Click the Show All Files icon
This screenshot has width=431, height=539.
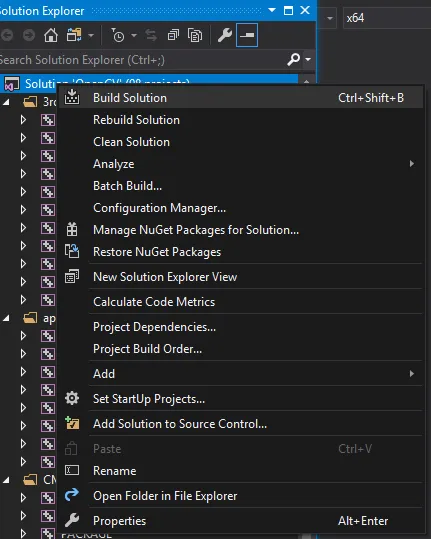[x=195, y=35]
